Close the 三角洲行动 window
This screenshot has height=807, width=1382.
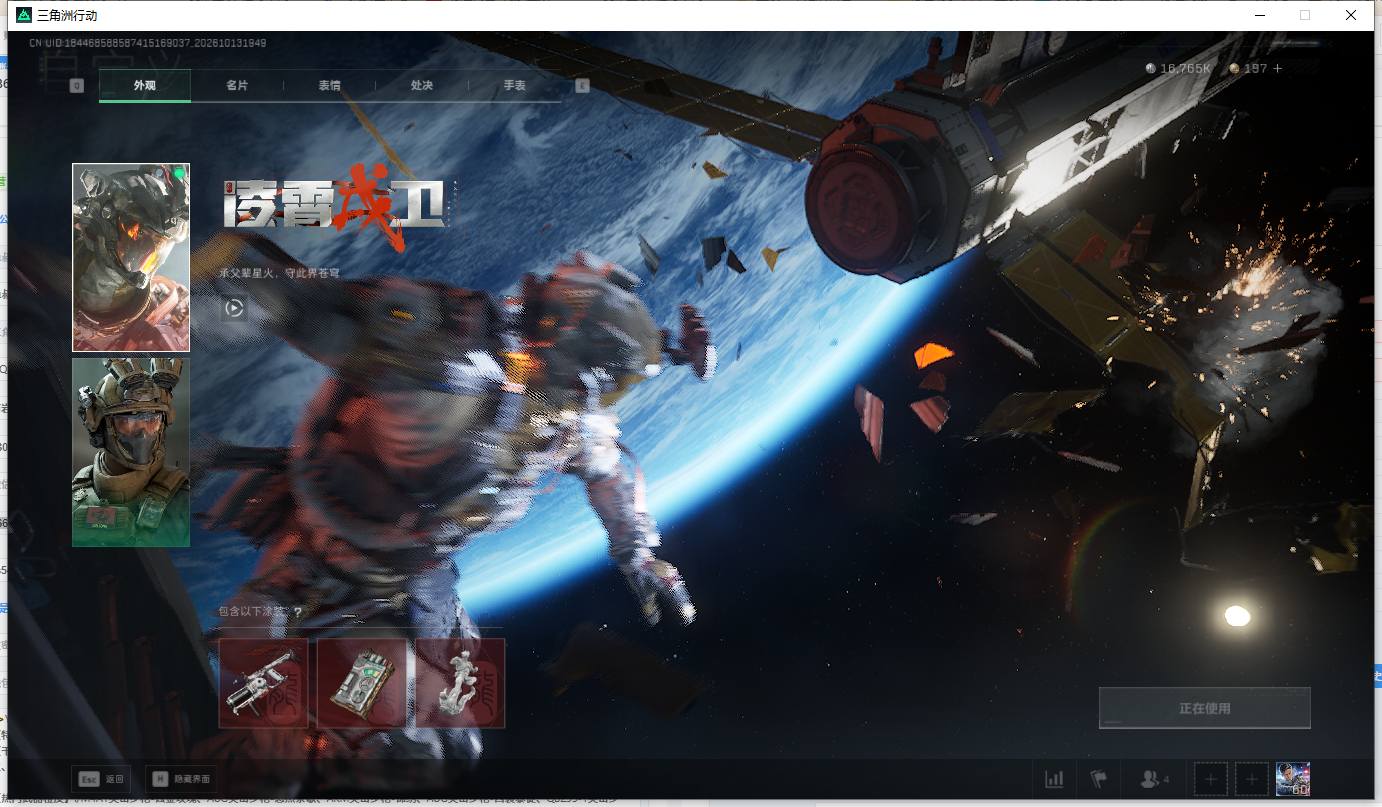pos(1351,15)
